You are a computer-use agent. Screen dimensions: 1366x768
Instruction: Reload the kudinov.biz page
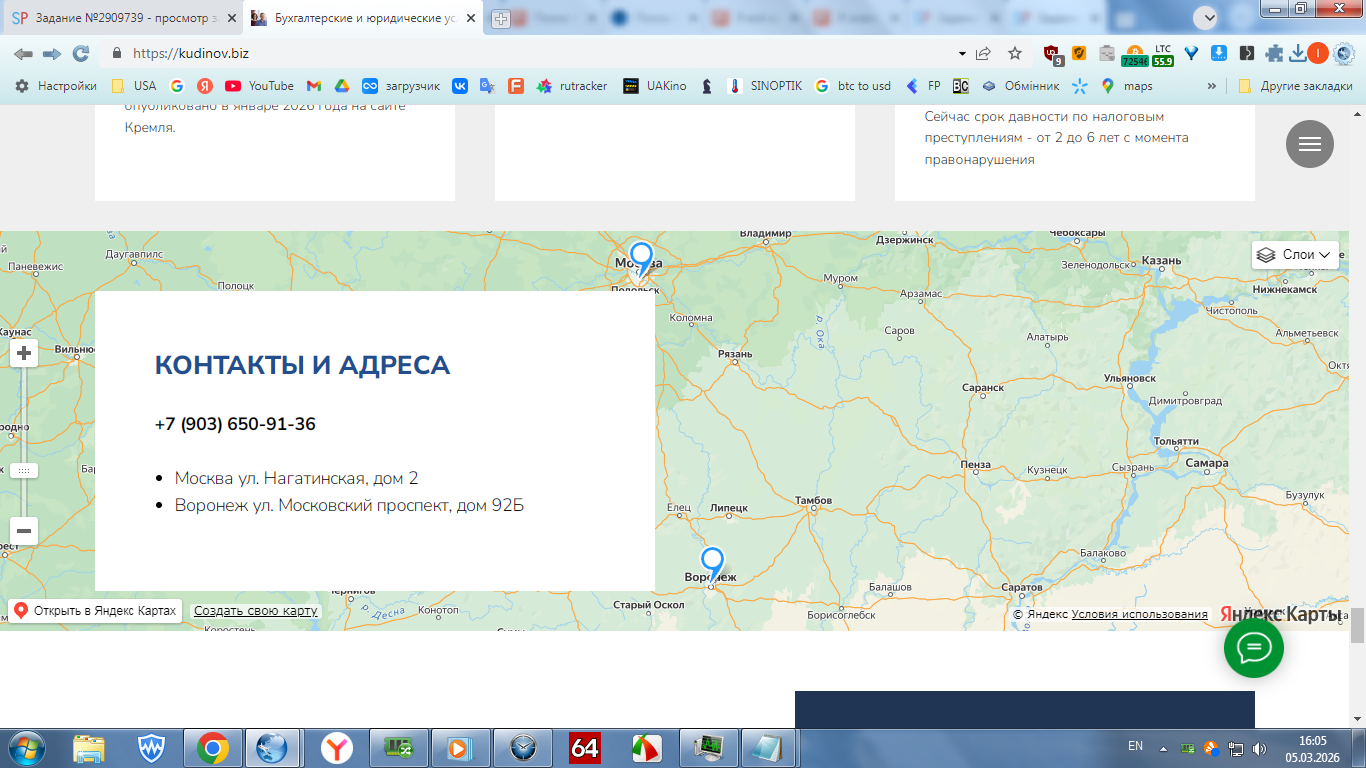pos(81,53)
